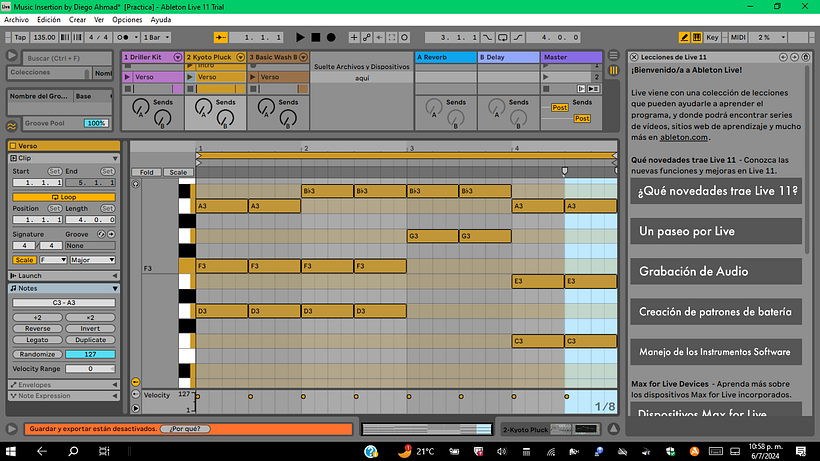Toggle Session Record circle button
Screen dimensions: 820x461
[x=404, y=37]
